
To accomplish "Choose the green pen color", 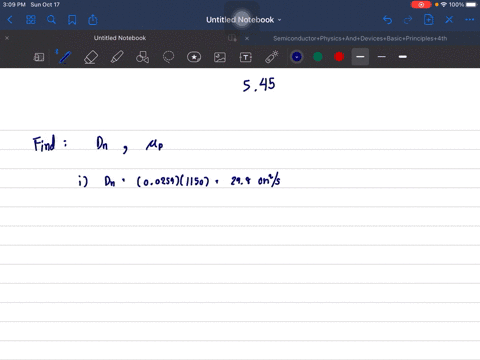I will point(318,57).
